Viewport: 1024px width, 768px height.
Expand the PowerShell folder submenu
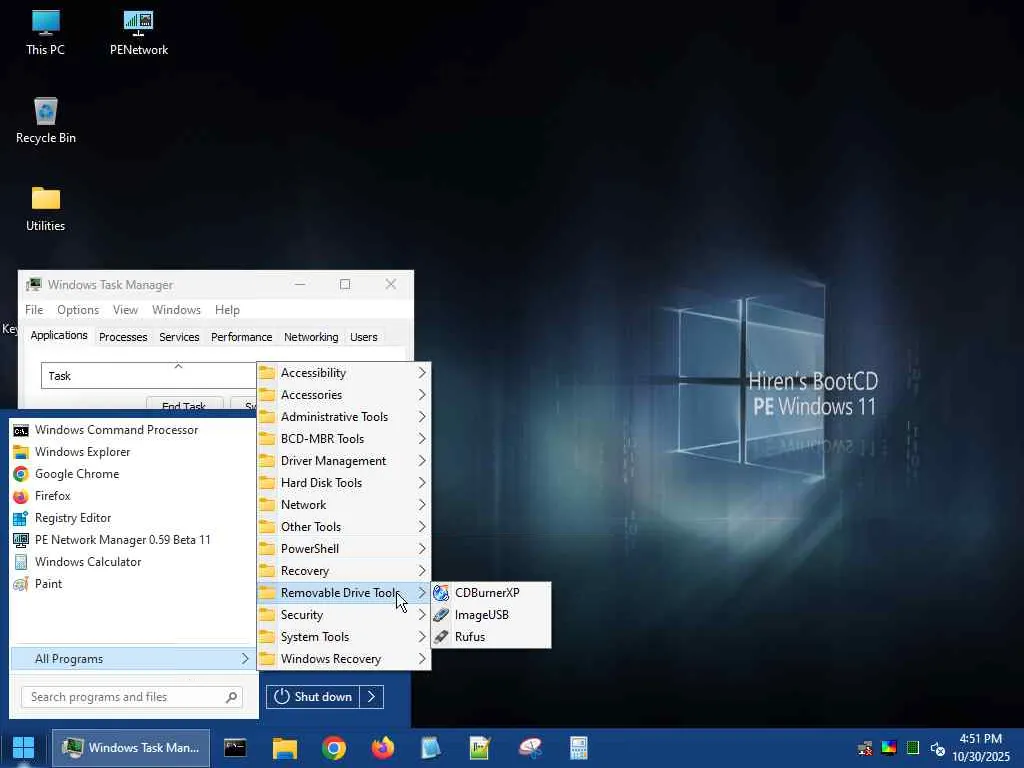[344, 549]
